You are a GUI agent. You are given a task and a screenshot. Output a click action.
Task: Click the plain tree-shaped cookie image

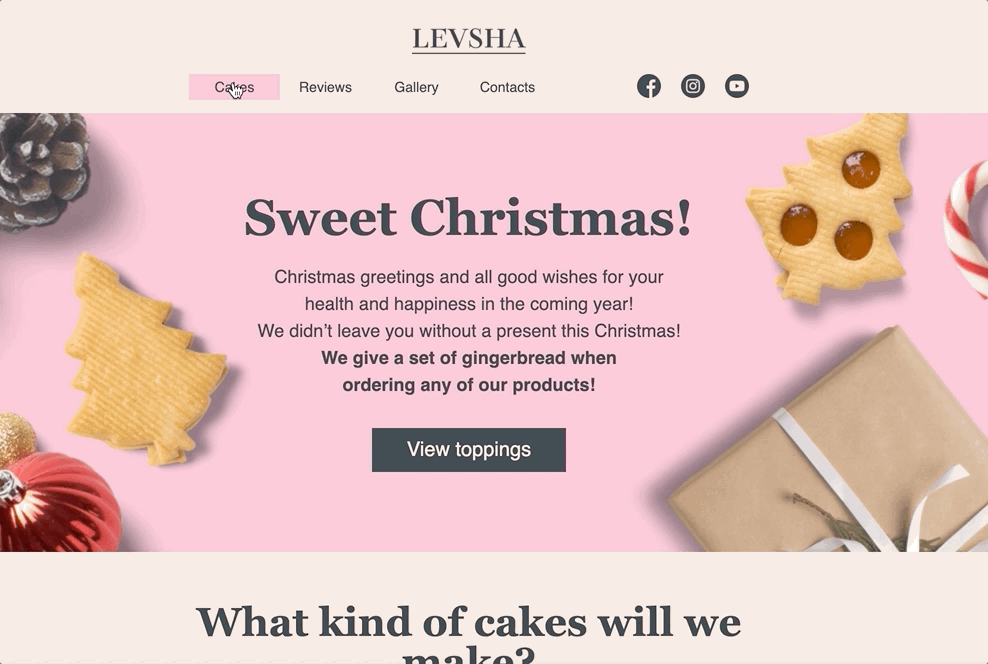click(146, 359)
